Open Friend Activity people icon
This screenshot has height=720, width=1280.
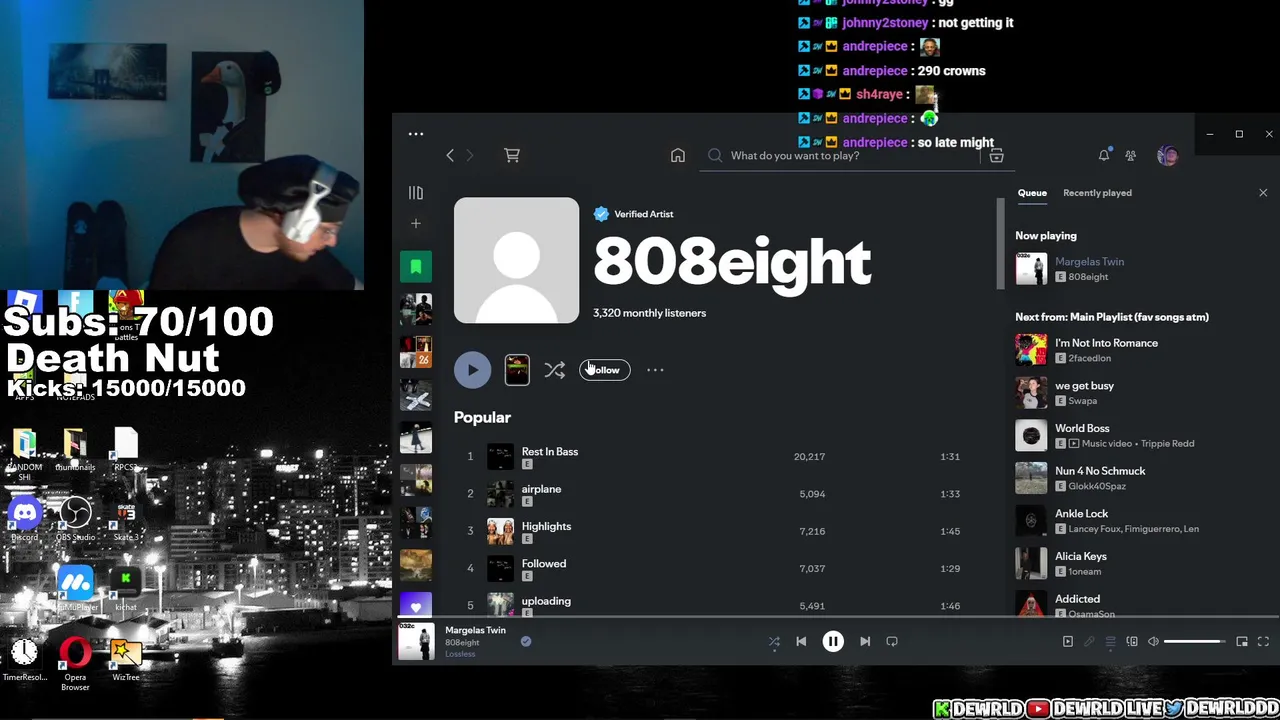point(1131,155)
